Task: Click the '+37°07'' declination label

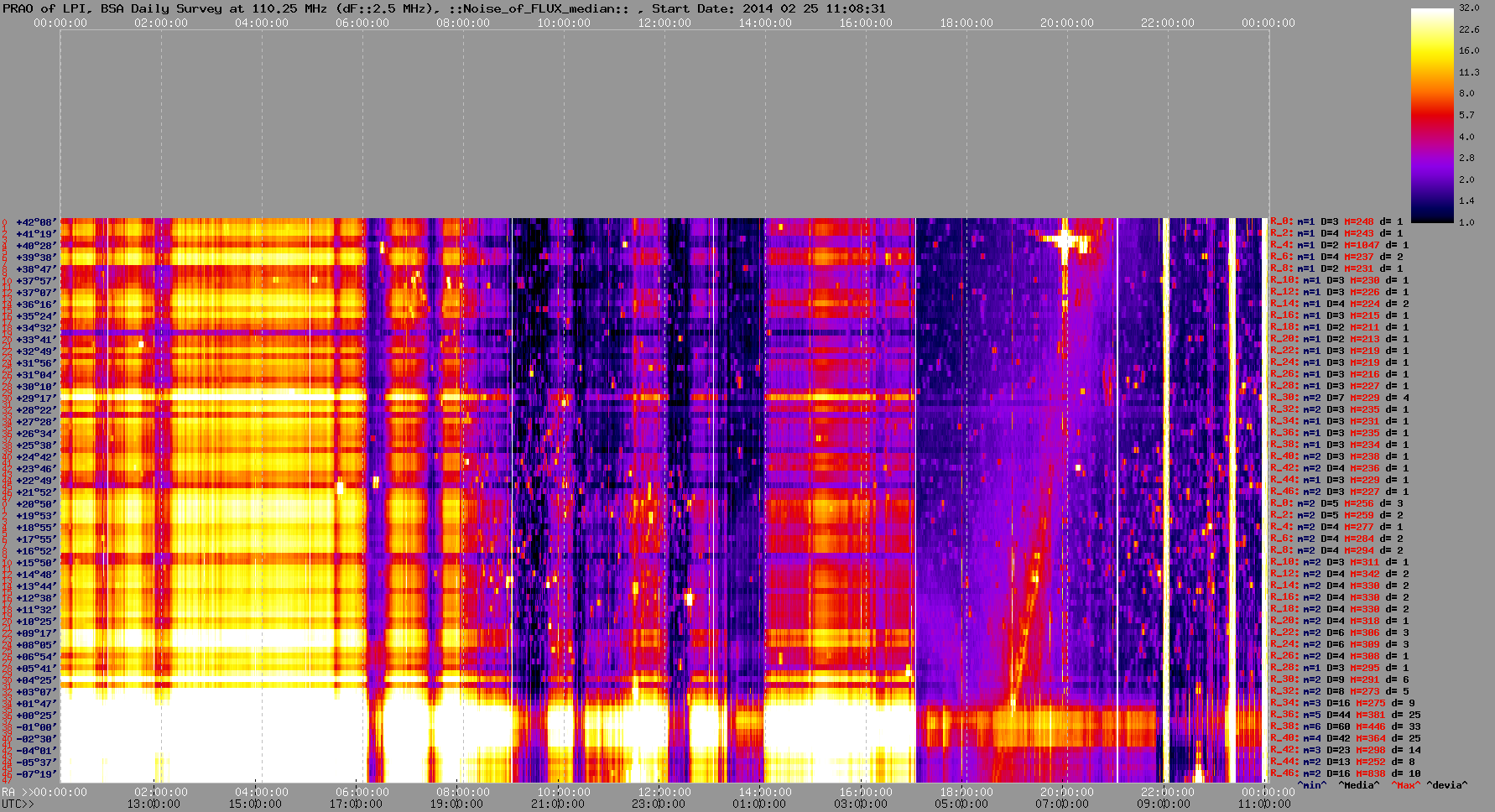Action: [36, 293]
